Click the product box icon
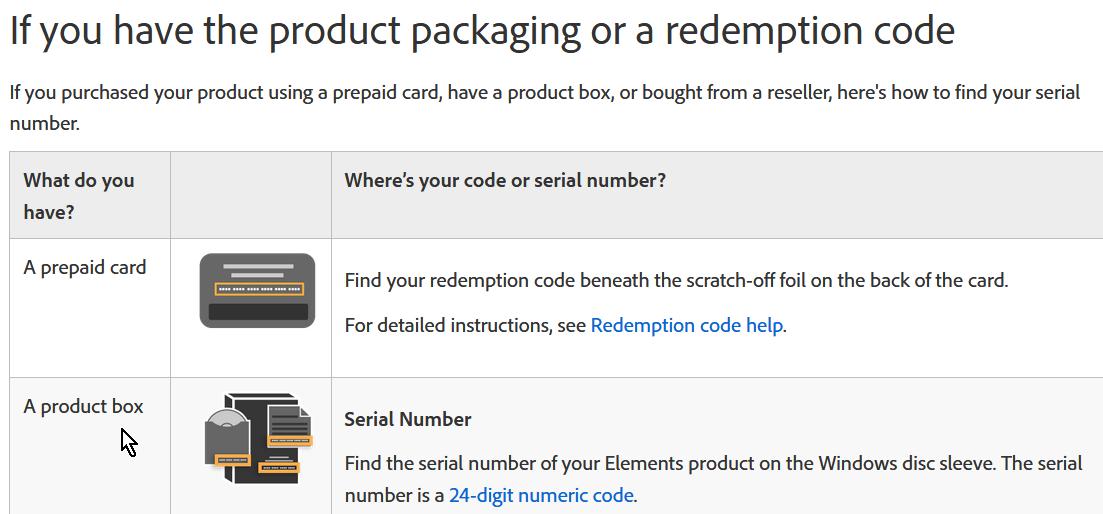1103x514 pixels. click(257, 439)
